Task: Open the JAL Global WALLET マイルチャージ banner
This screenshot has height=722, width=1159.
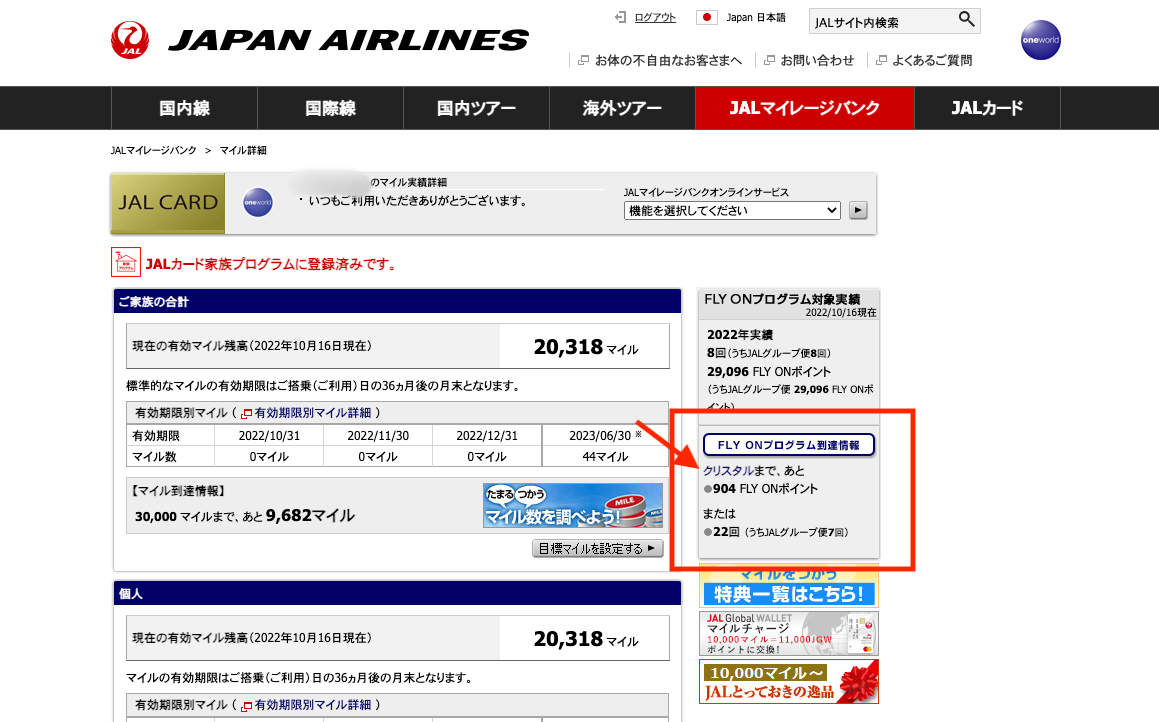Action: (x=788, y=633)
